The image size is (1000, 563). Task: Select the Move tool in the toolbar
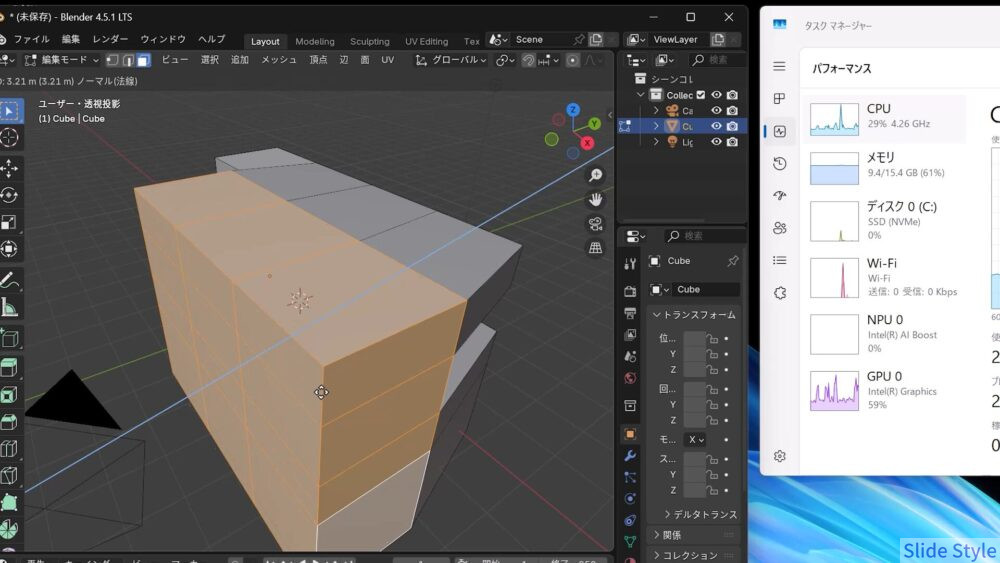9,166
